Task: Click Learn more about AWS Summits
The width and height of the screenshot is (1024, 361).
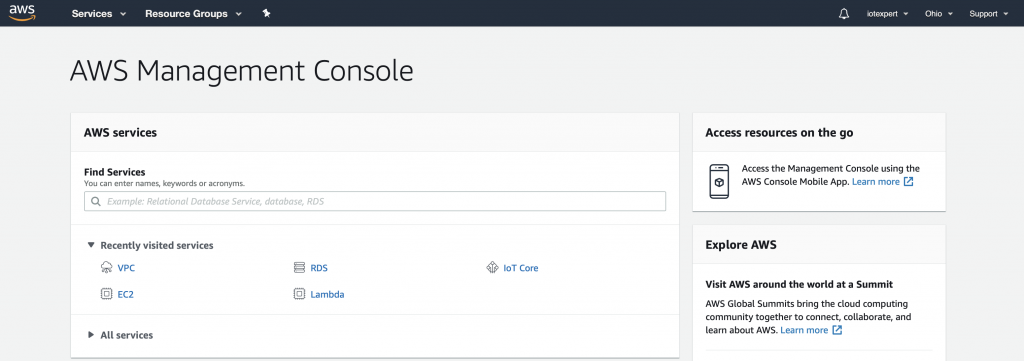Action: 804,330
